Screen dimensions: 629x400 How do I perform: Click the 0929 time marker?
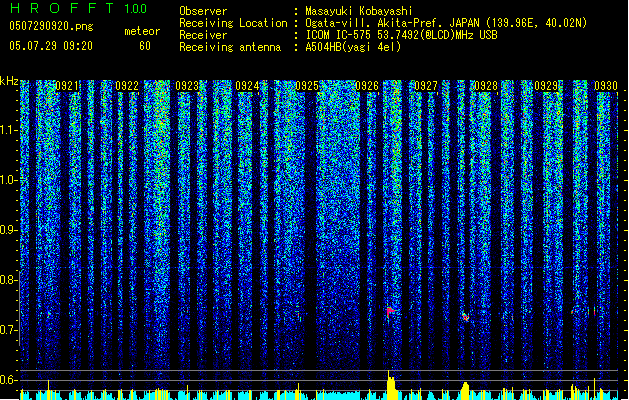click(x=546, y=86)
